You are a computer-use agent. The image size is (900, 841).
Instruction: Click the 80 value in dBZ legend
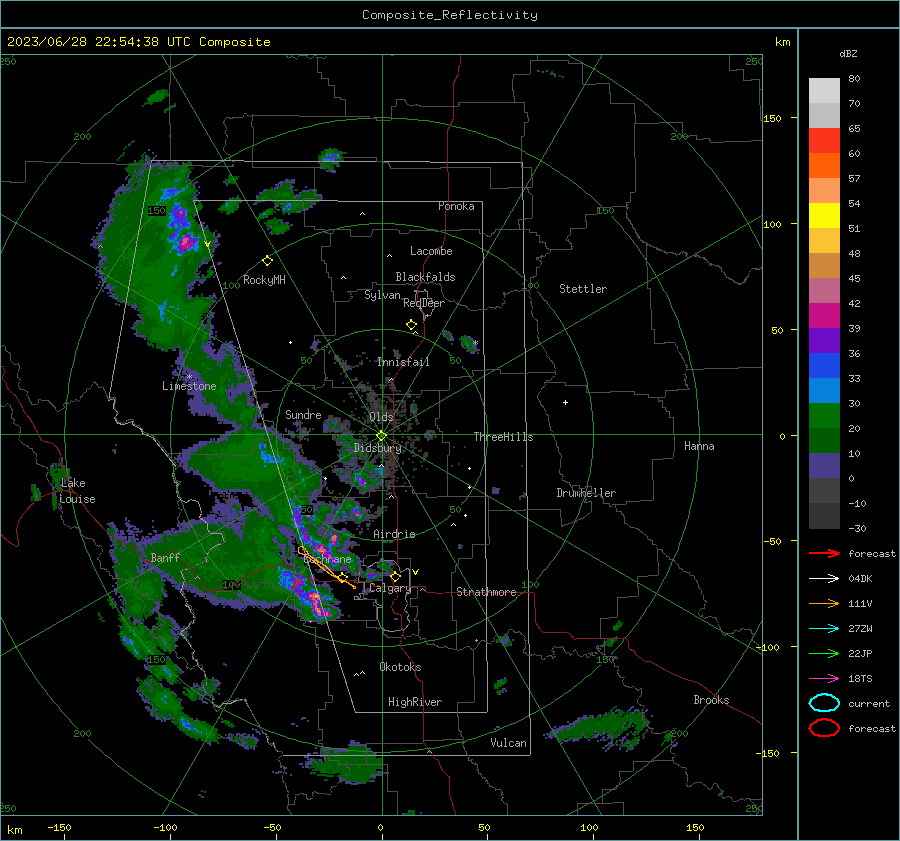pos(854,79)
